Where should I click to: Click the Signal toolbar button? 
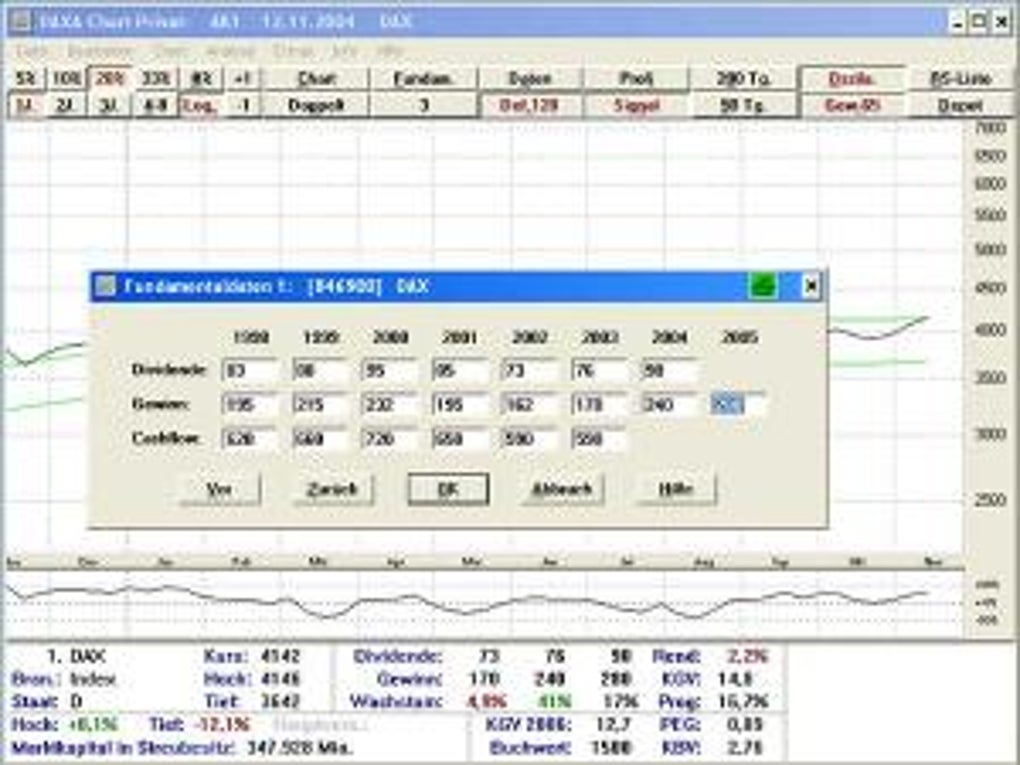636,105
